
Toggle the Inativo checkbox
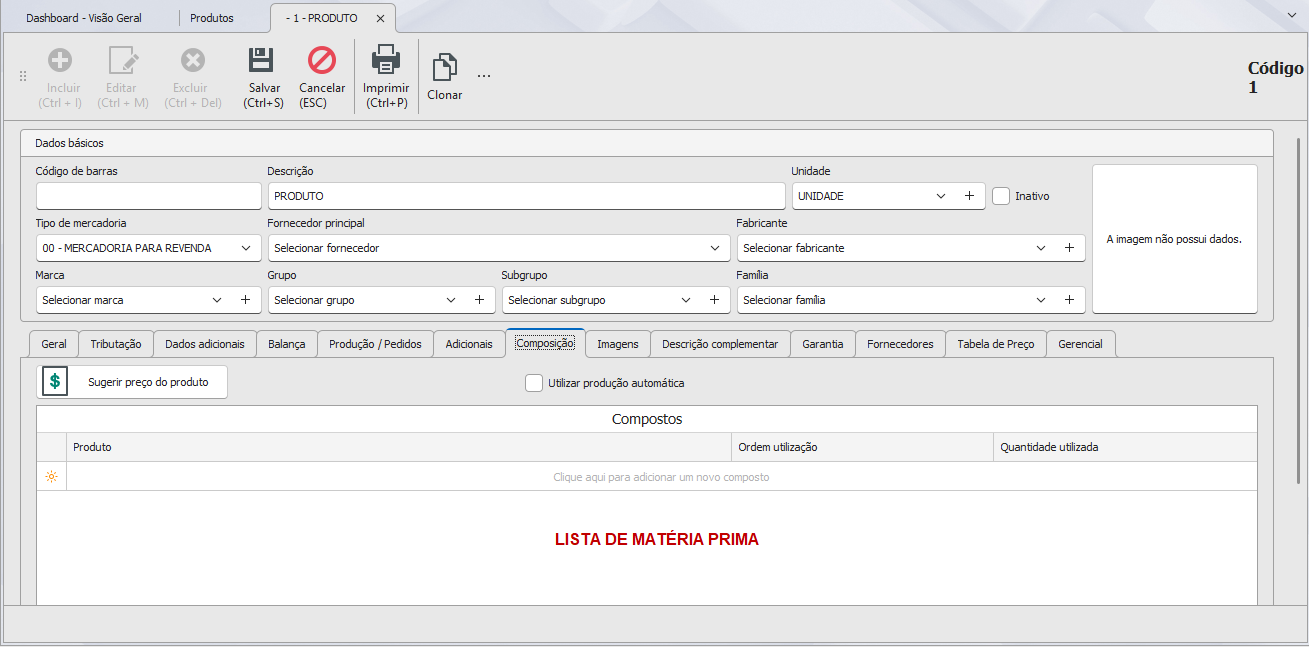(1001, 196)
